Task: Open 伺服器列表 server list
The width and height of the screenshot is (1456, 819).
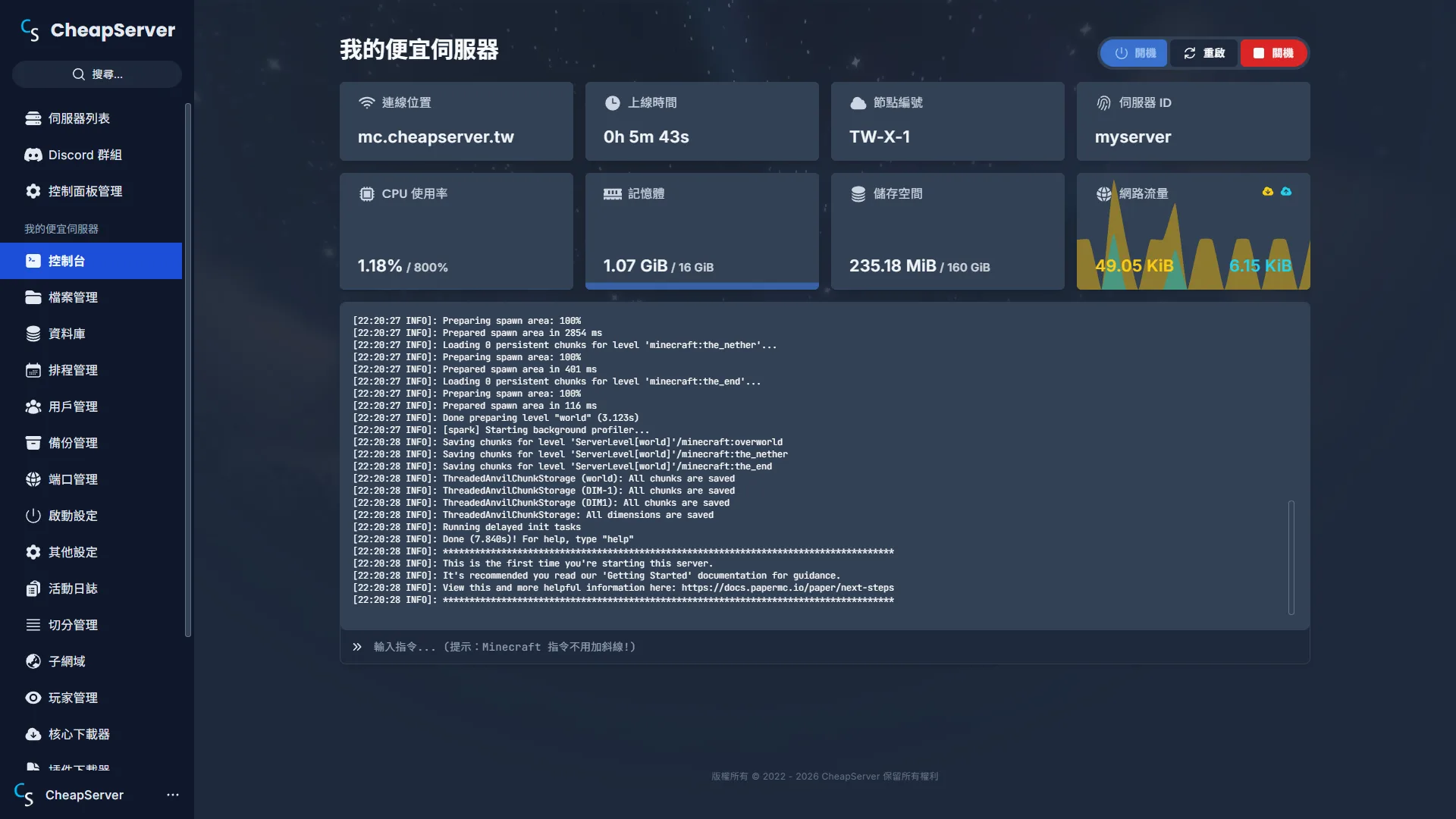Action: (91, 118)
